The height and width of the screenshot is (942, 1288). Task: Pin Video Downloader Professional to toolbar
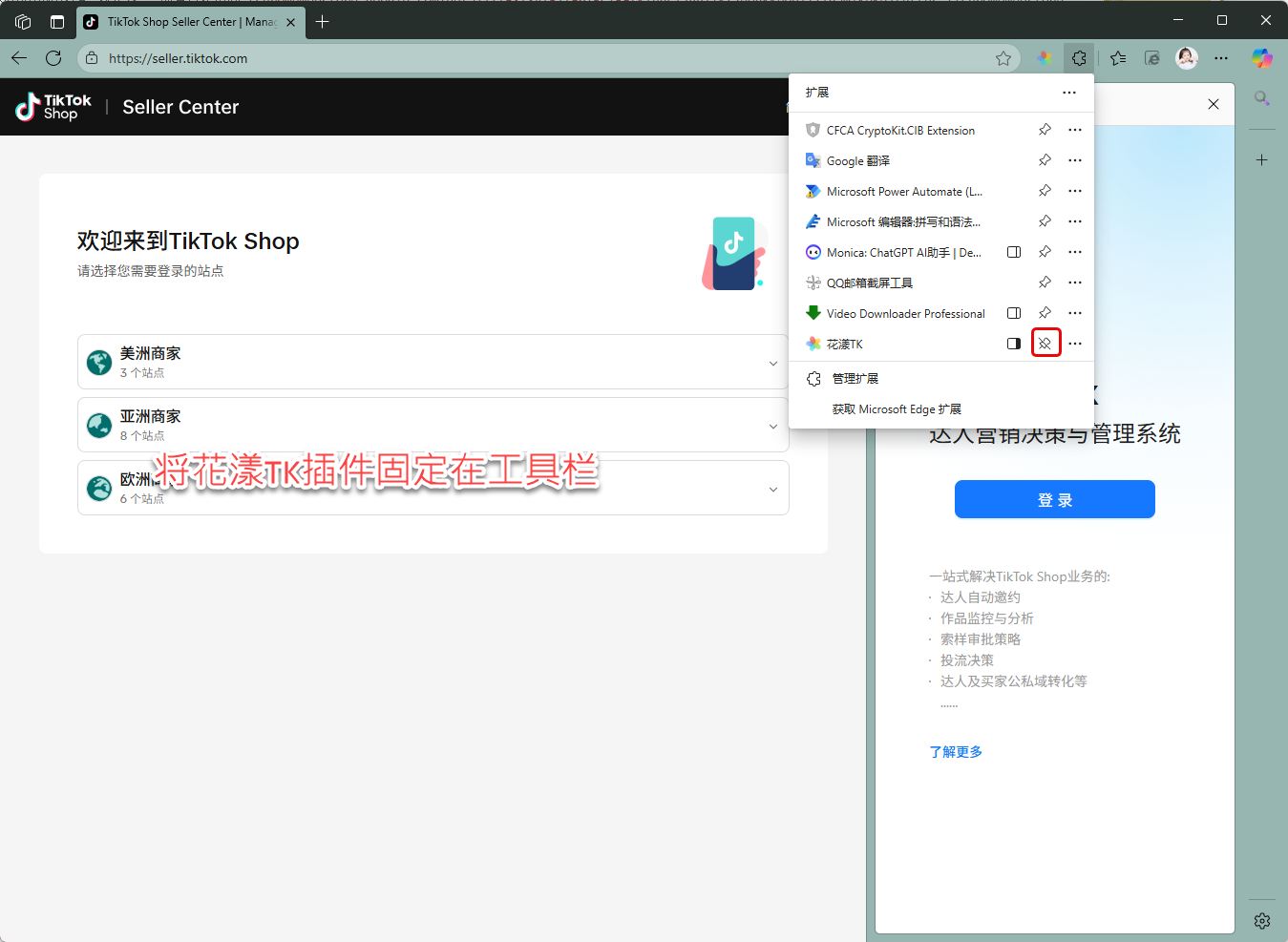1045,313
